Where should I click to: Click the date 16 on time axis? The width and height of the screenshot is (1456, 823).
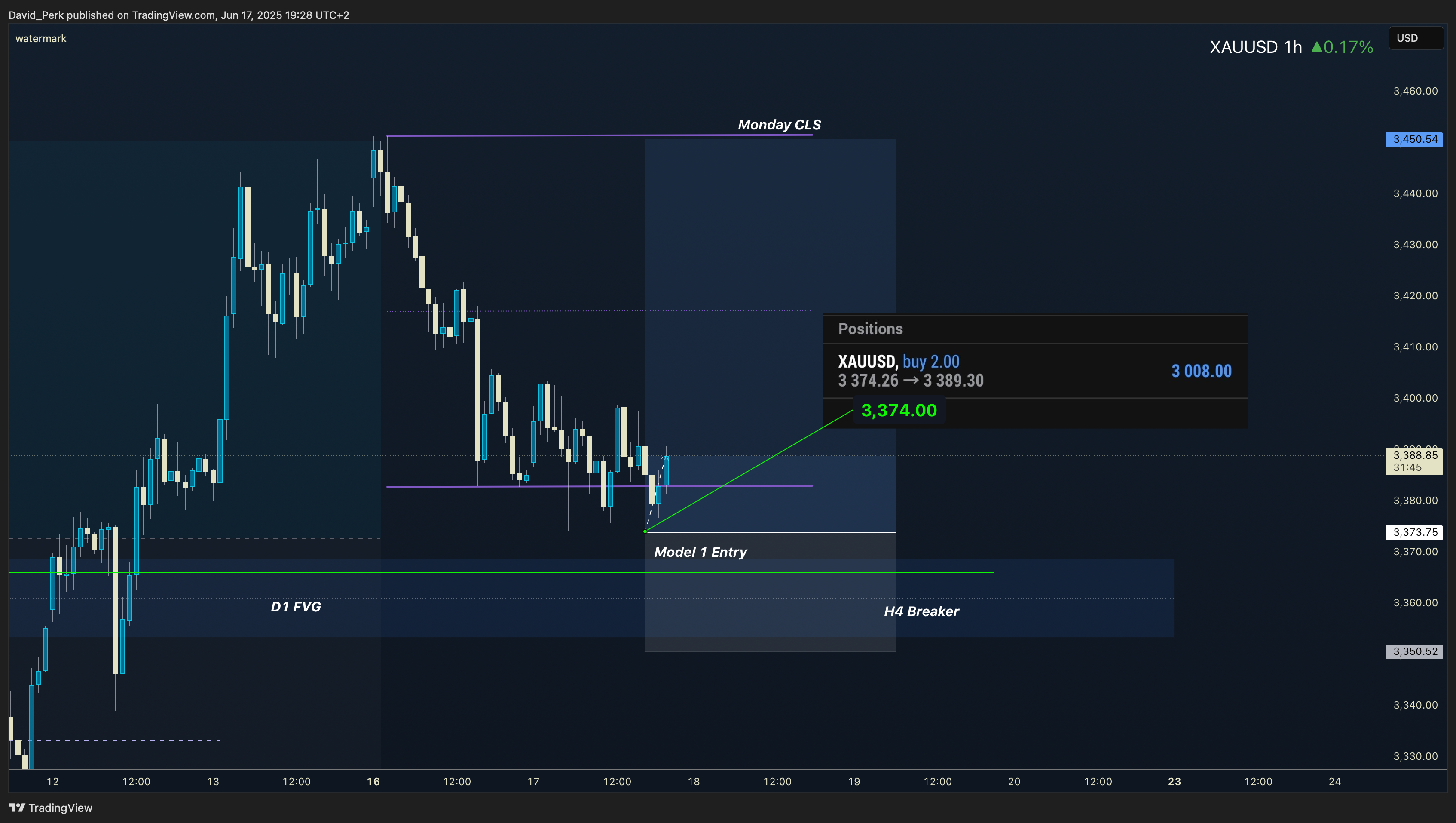coord(373,782)
